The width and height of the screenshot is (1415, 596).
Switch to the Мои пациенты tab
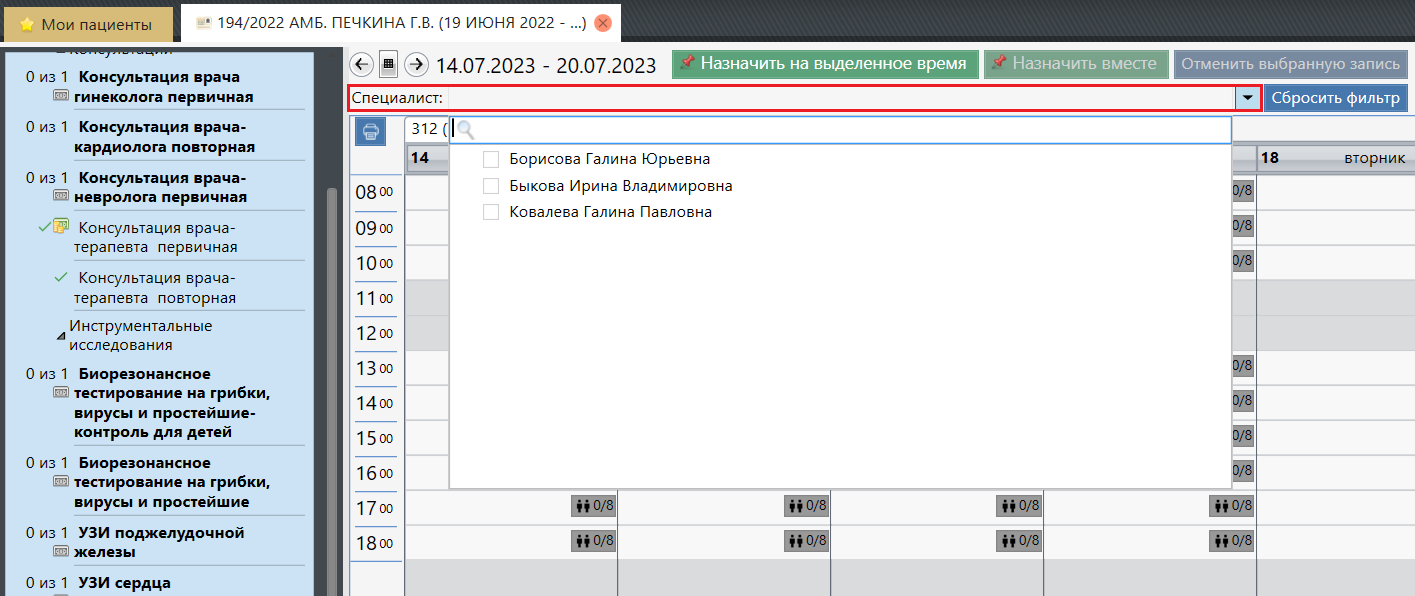[86, 24]
